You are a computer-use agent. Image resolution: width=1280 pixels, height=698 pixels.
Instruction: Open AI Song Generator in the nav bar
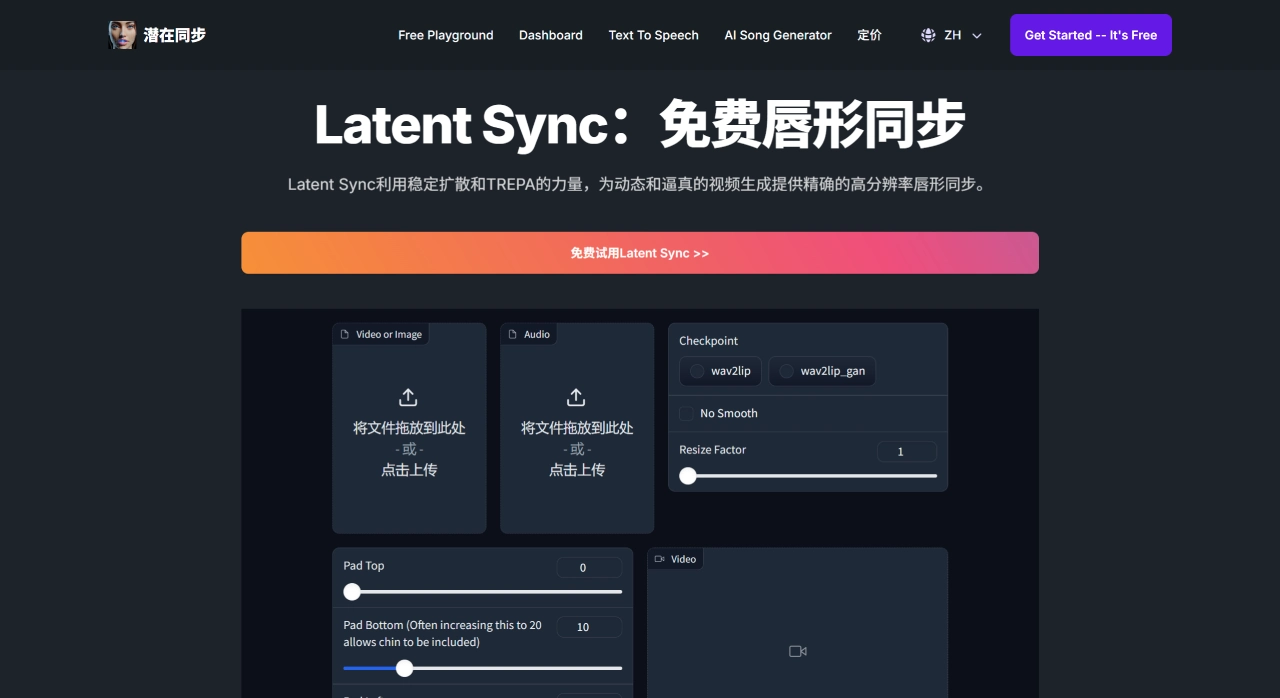778,35
